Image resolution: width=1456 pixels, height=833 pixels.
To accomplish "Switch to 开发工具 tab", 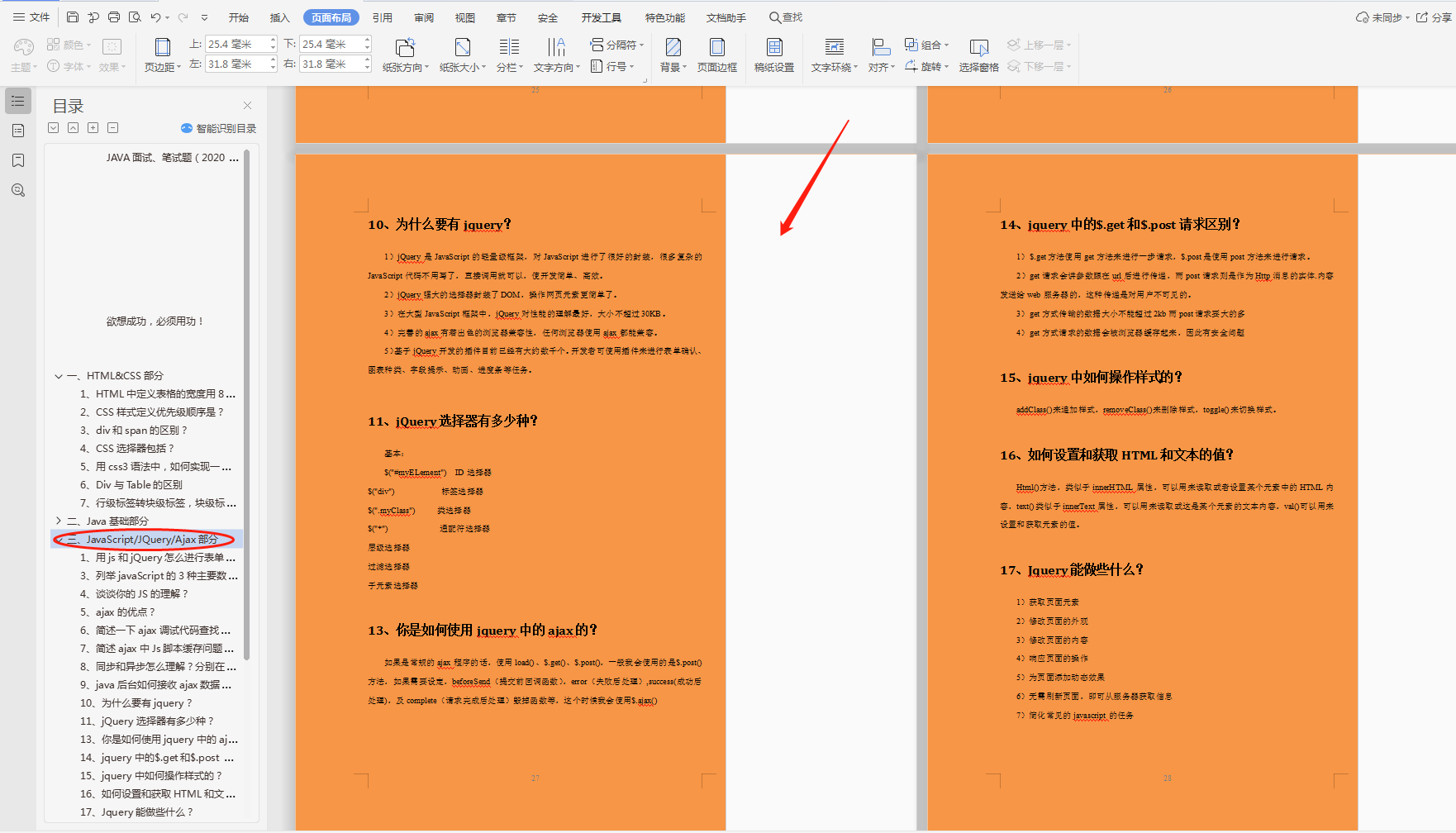I will [x=601, y=17].
